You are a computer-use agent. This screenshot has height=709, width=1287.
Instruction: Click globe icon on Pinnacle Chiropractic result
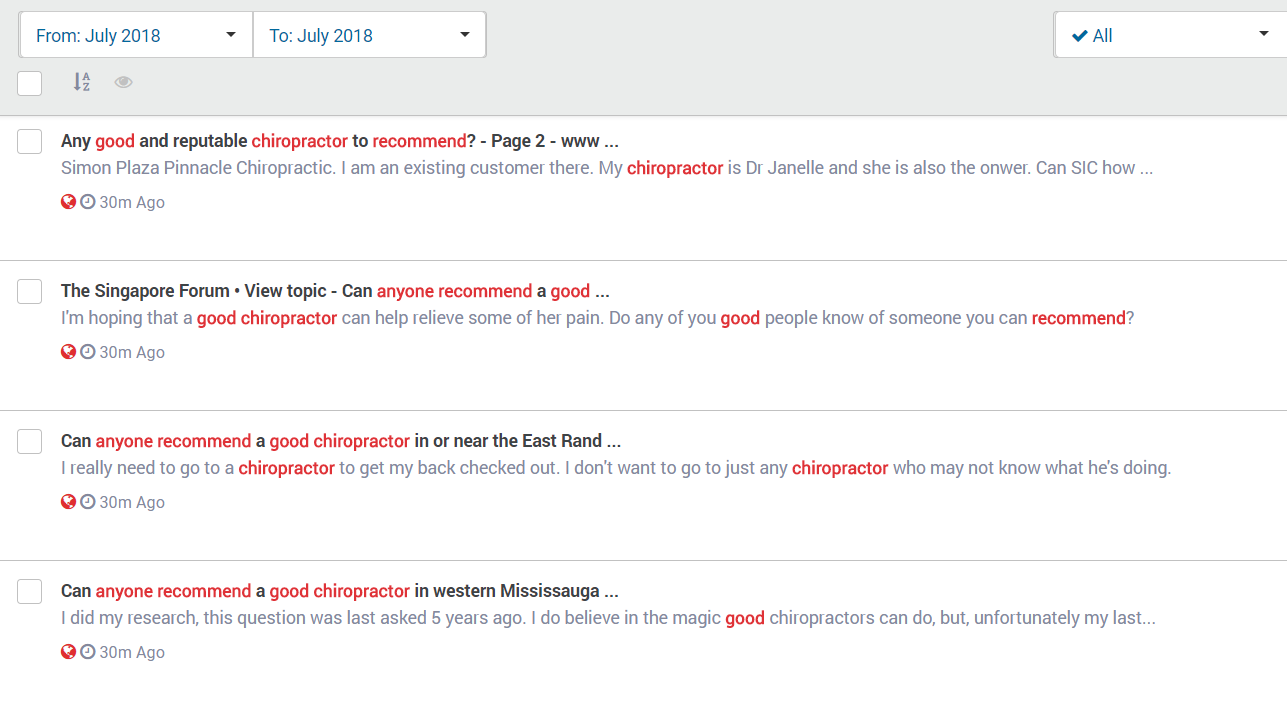pyautogui.click(x=68, y=202)
